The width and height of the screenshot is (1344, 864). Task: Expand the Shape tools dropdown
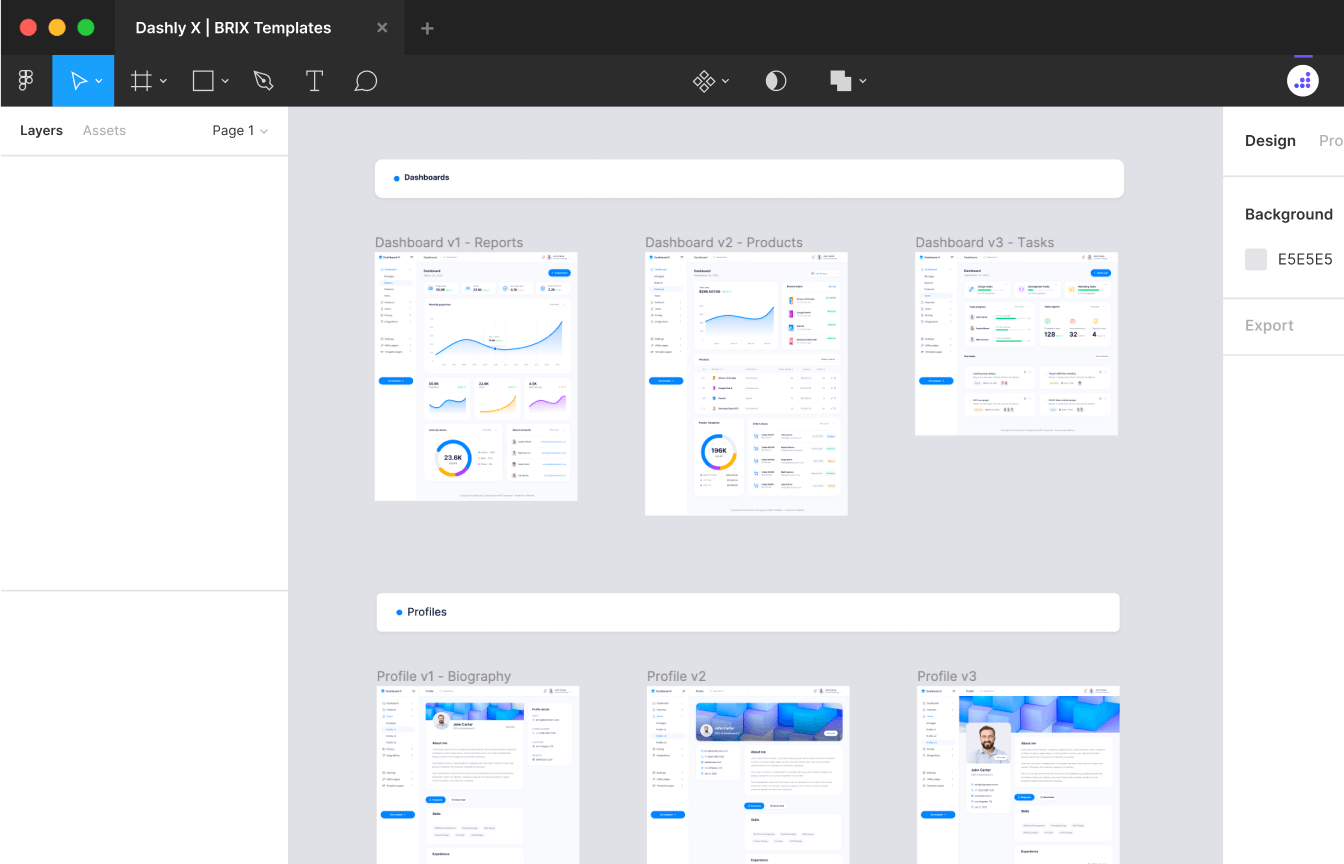coord(224,80)
